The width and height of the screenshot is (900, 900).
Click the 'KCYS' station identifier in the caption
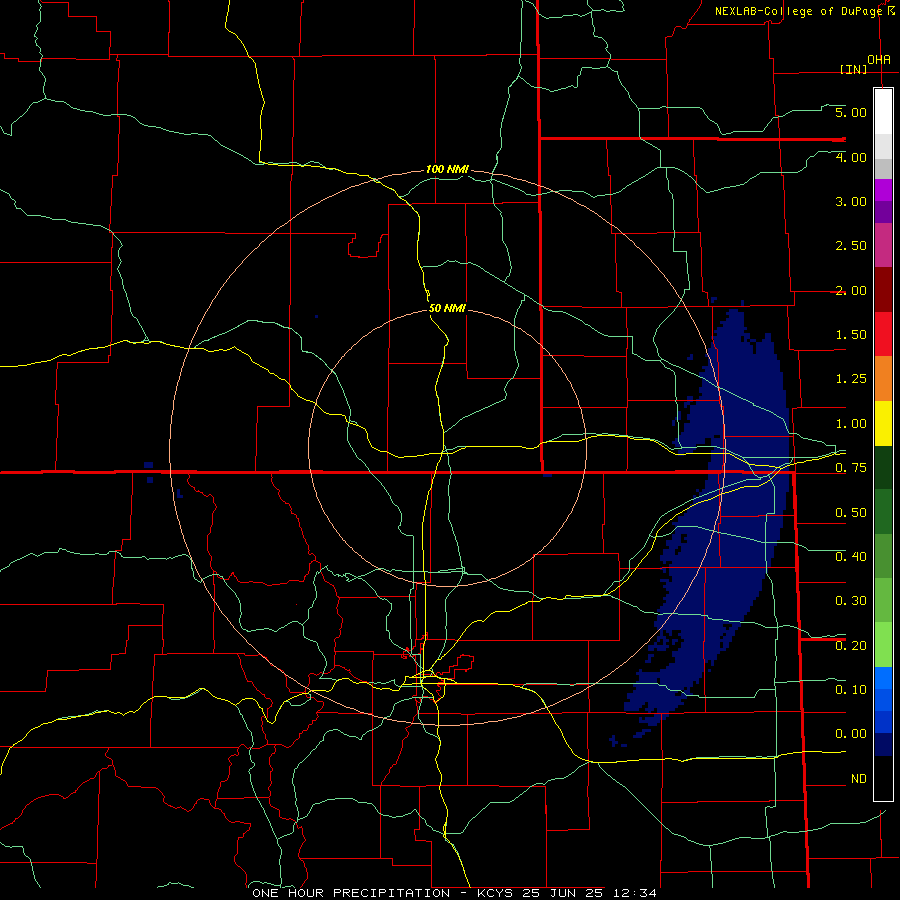[x=495, y=893]
